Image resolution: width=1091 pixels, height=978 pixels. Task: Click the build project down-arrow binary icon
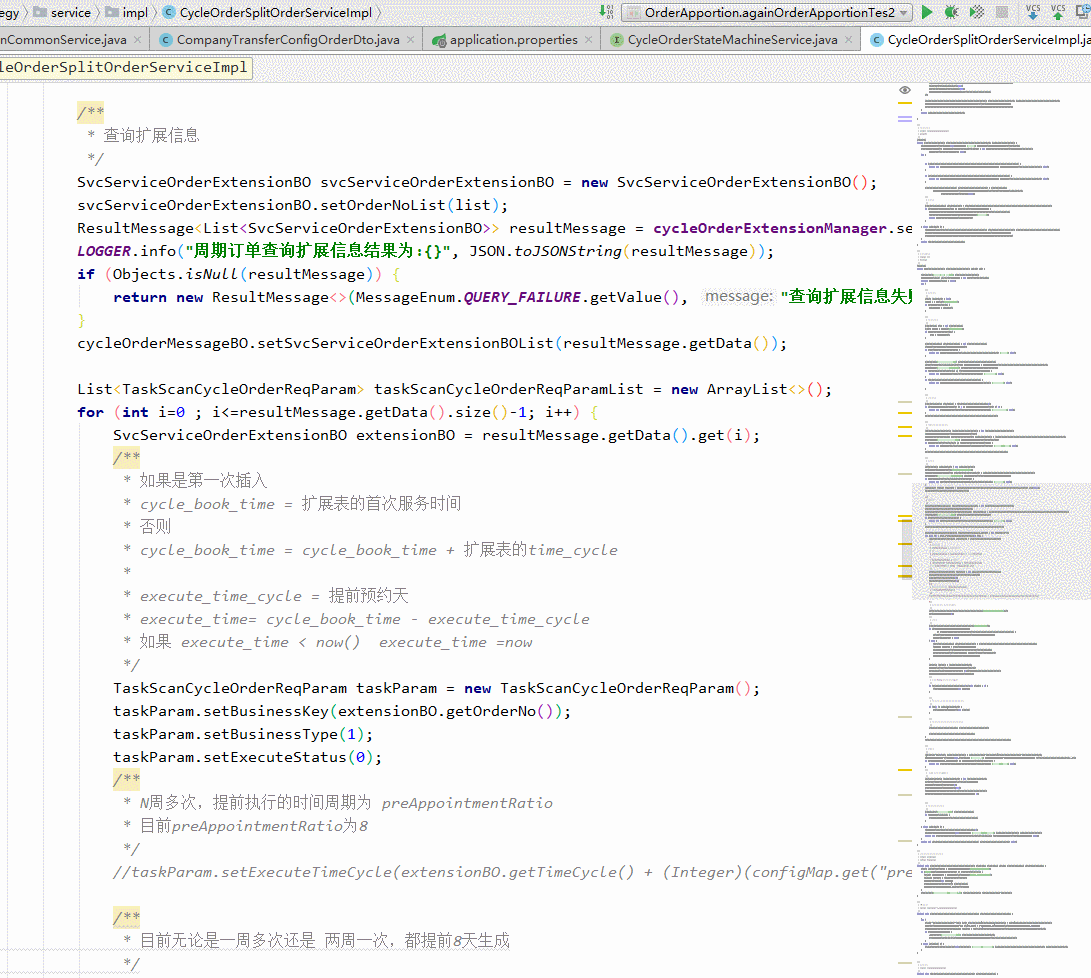coord(606,11)
